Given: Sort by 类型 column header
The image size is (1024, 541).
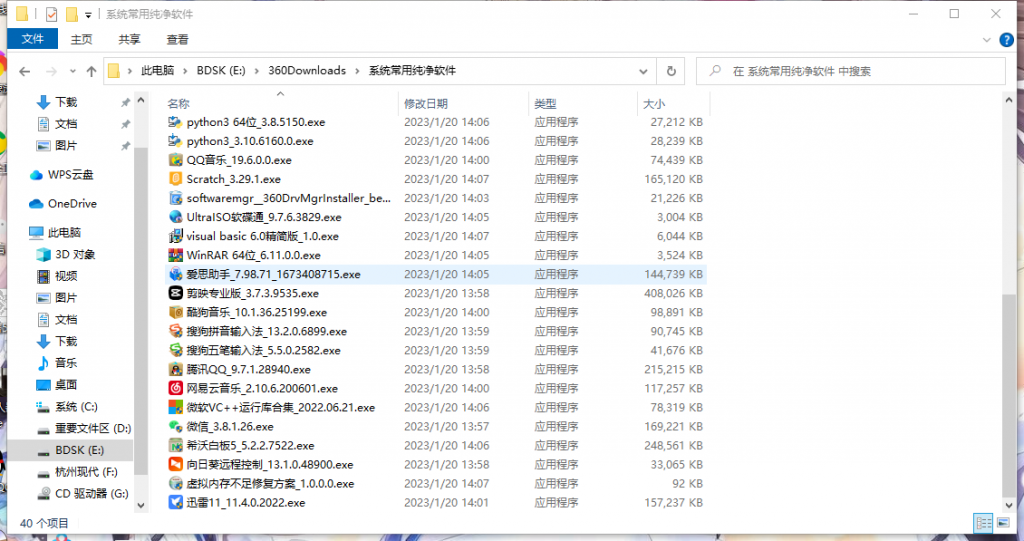Looking at the screenshot, I should point(583,103).
